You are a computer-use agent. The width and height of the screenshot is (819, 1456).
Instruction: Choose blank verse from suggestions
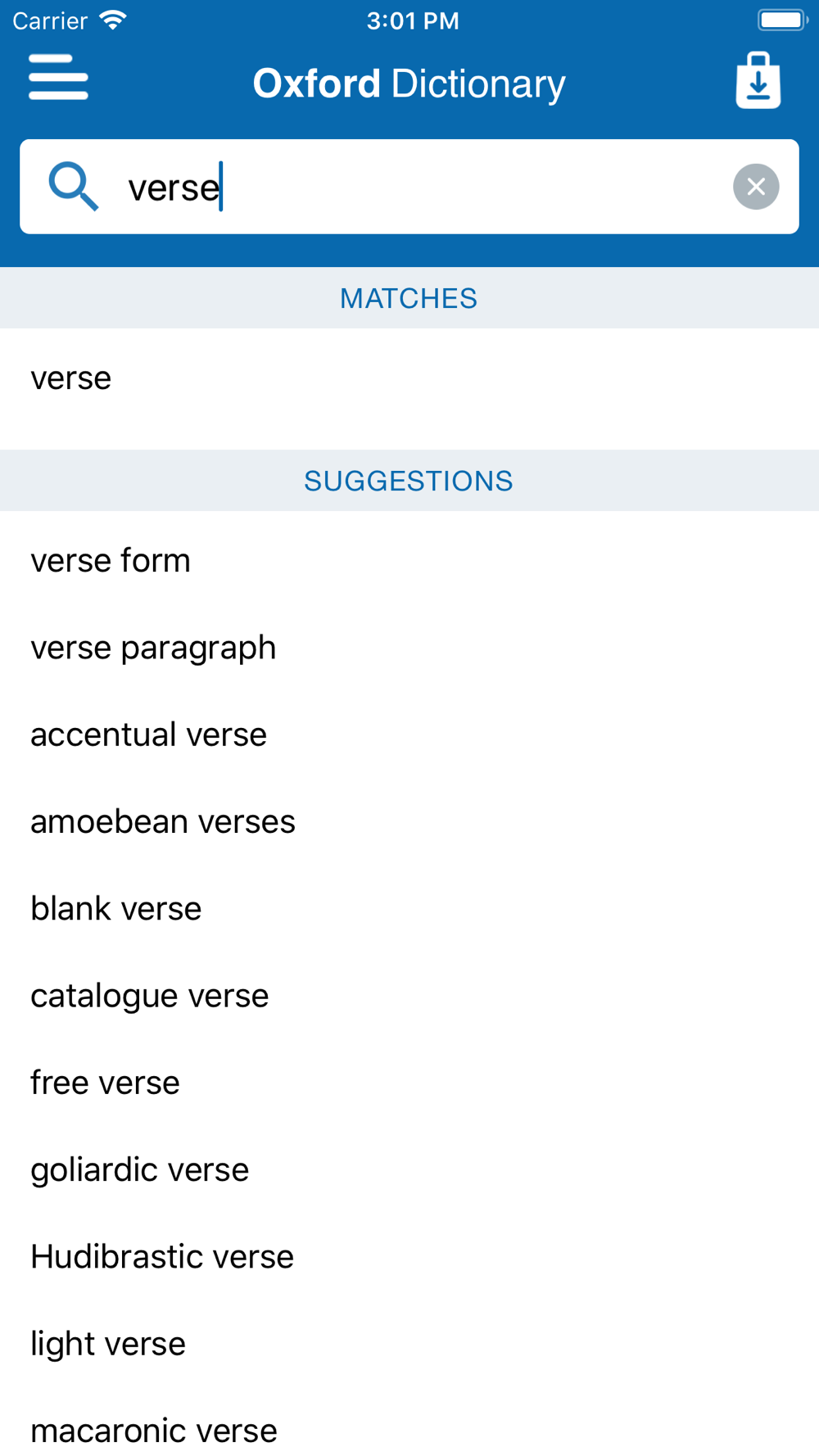pyautogui.click(x=409, y=909)
